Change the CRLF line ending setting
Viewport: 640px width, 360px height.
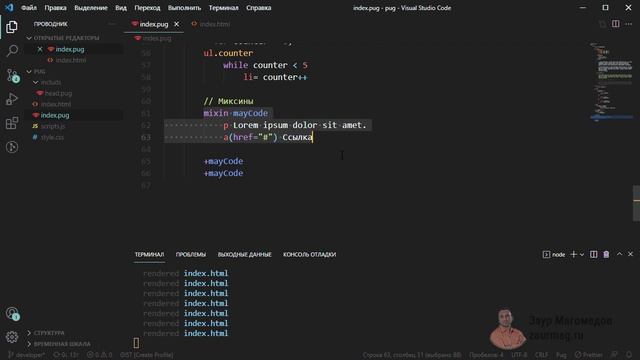coord(541,355)
